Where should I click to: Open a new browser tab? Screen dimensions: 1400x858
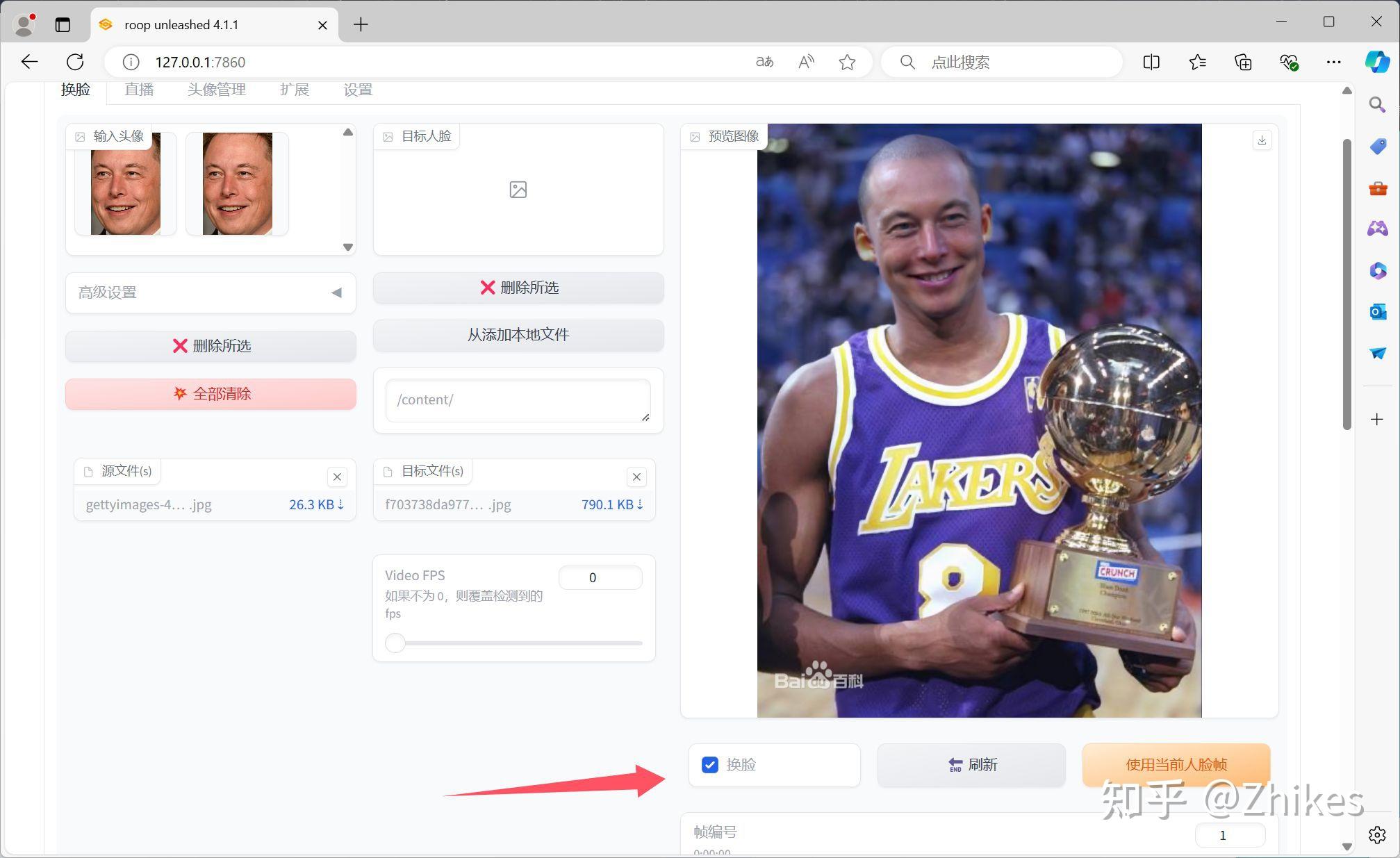[x=361, y=24]
